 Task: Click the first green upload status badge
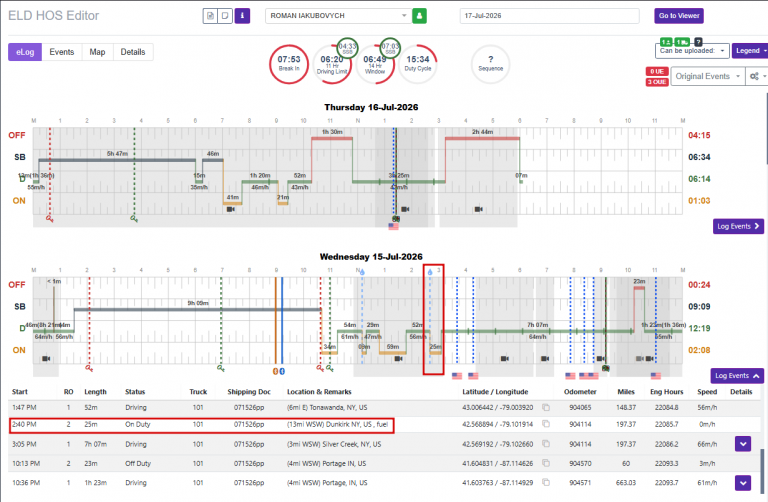point(666,42)
